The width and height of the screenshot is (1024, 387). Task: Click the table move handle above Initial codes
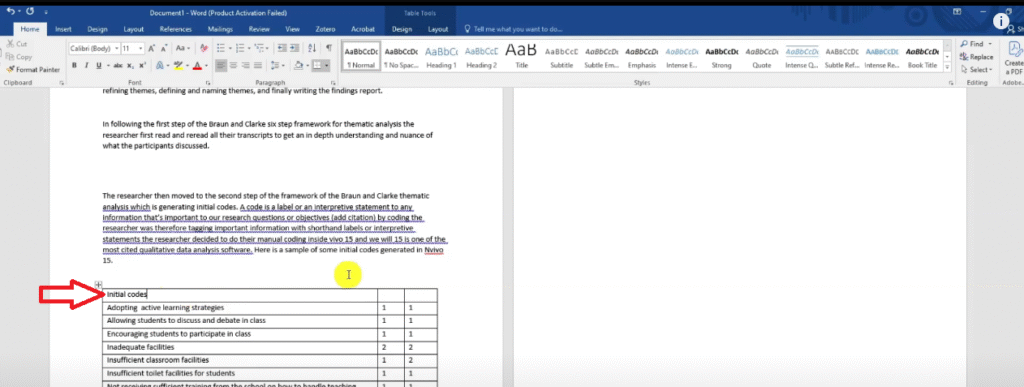[x=99, y=284]
